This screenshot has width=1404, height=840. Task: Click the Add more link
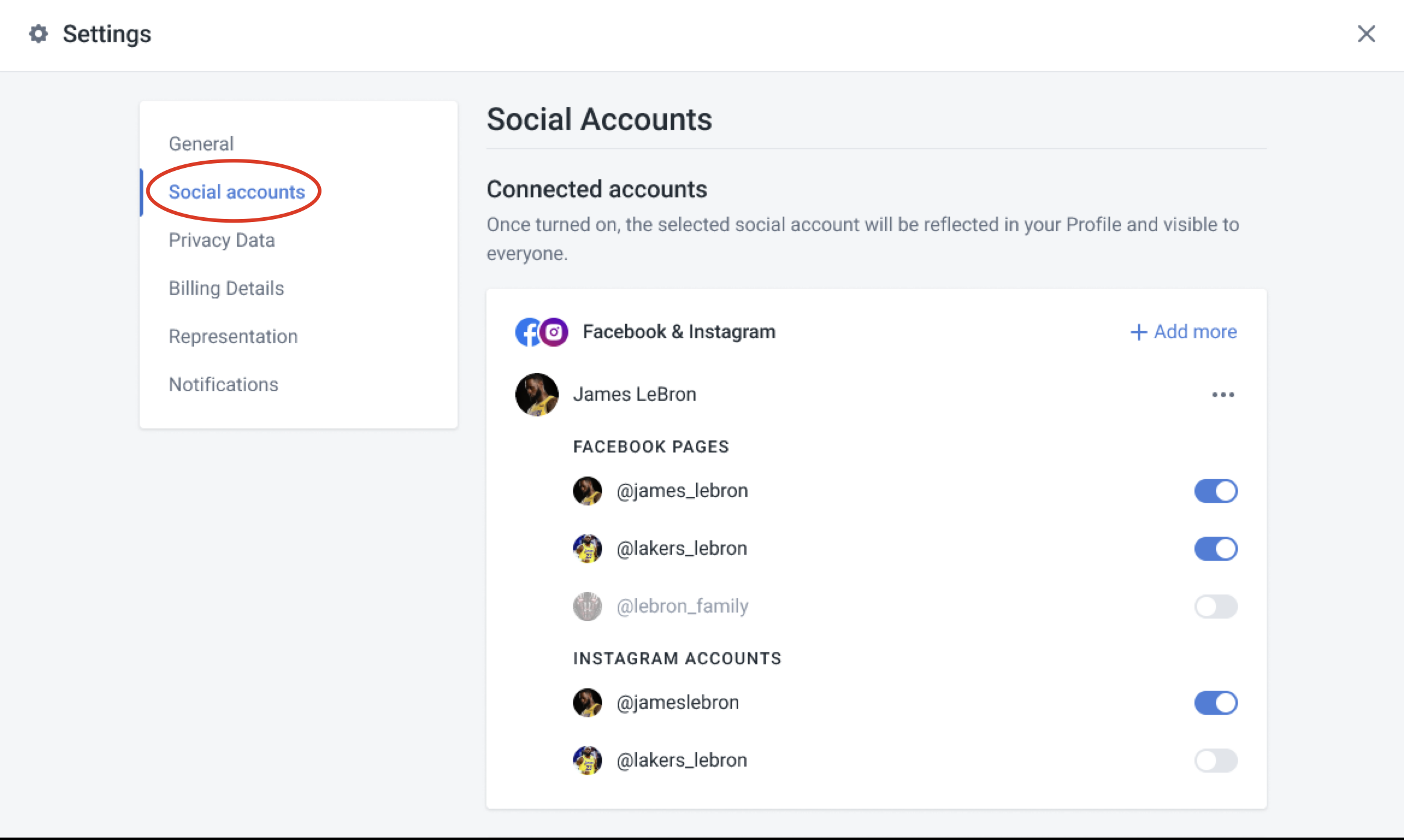coord(1194,332)
